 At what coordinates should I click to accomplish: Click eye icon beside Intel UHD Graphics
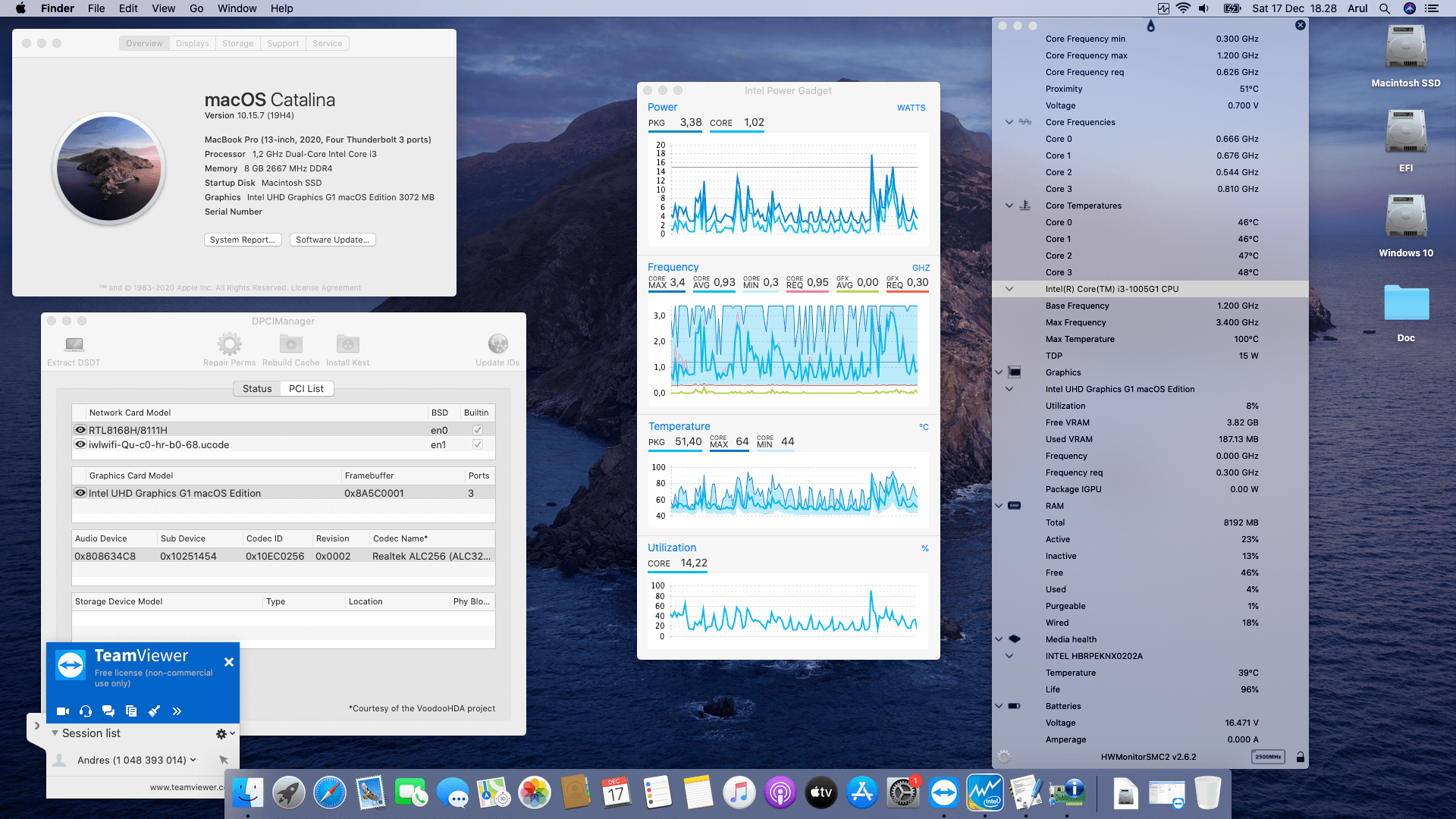(80, 493)
